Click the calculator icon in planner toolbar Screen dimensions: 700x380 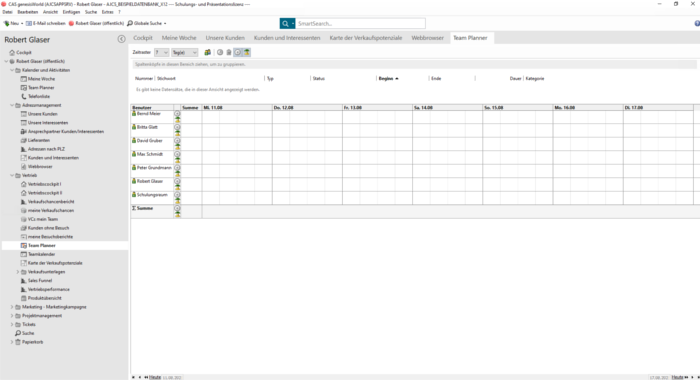point(229,52)
